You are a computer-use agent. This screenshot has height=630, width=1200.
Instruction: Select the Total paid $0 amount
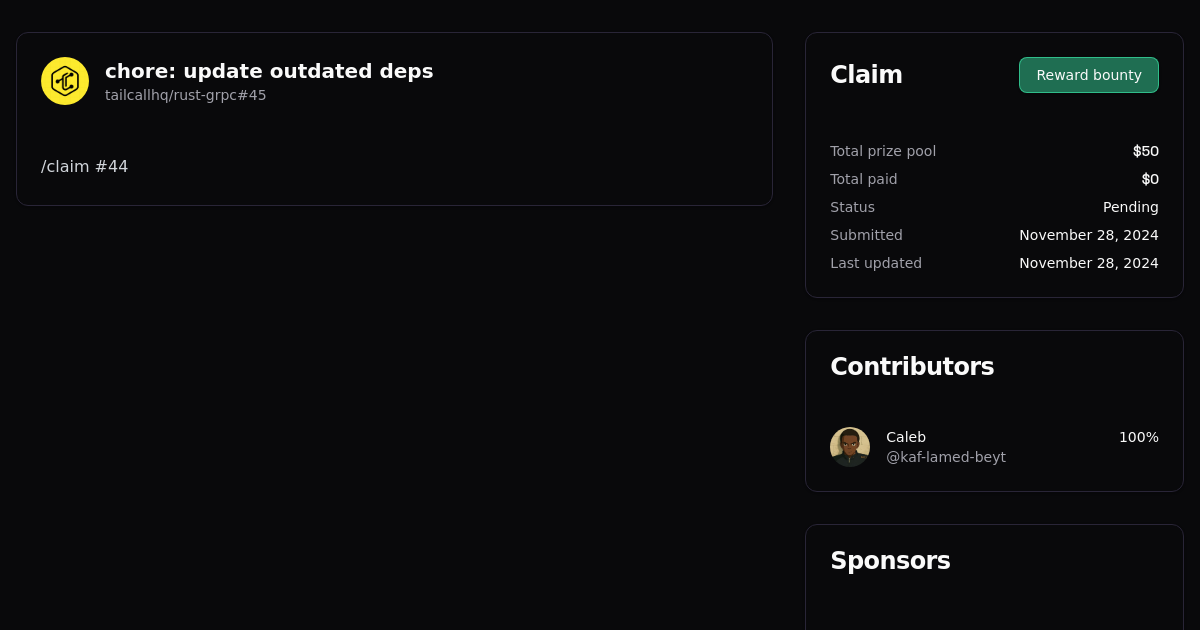(1150, 179)
